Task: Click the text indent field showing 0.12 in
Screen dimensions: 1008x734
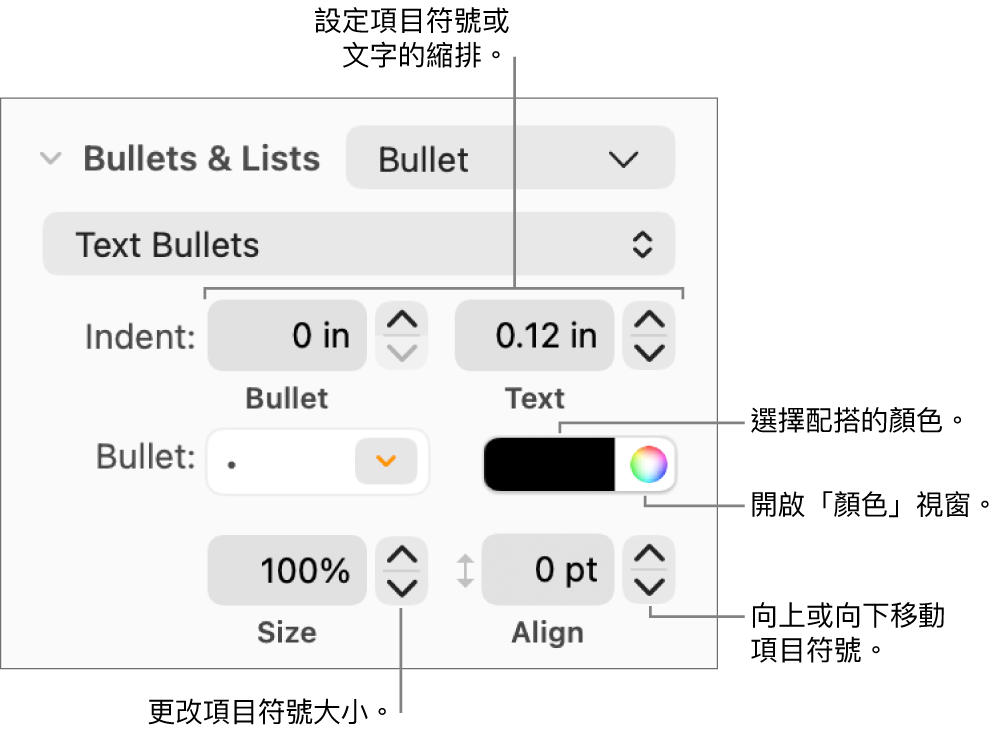Action: click(x=534, y=336)
